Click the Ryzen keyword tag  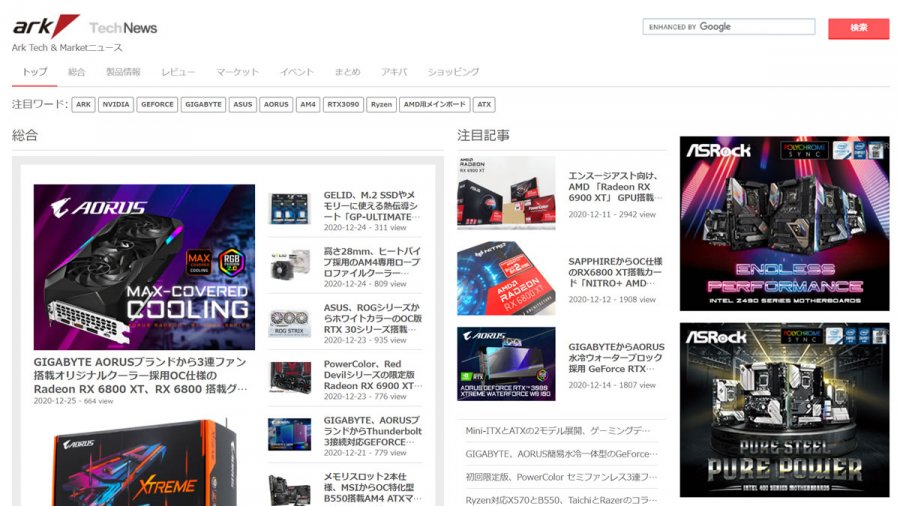pos(381,104)
